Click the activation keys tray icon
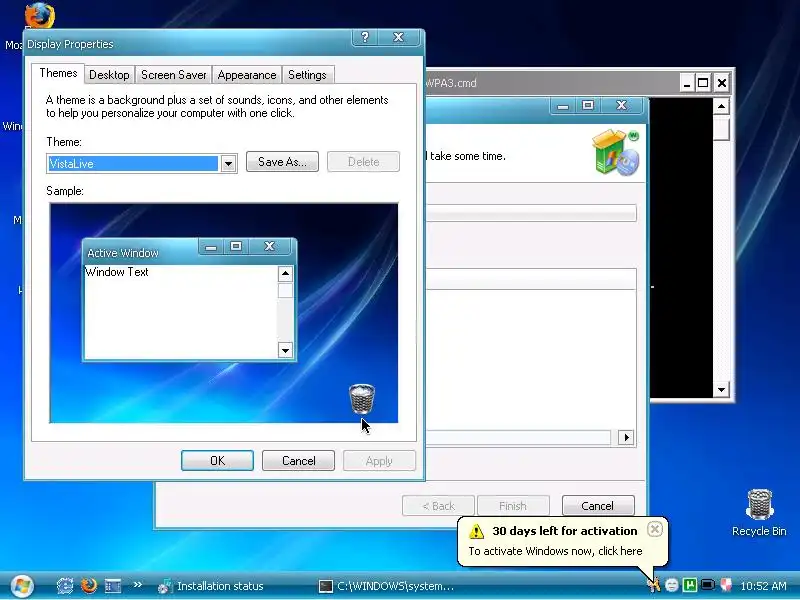Screen dimensions: 800x600 coord(654,585)
